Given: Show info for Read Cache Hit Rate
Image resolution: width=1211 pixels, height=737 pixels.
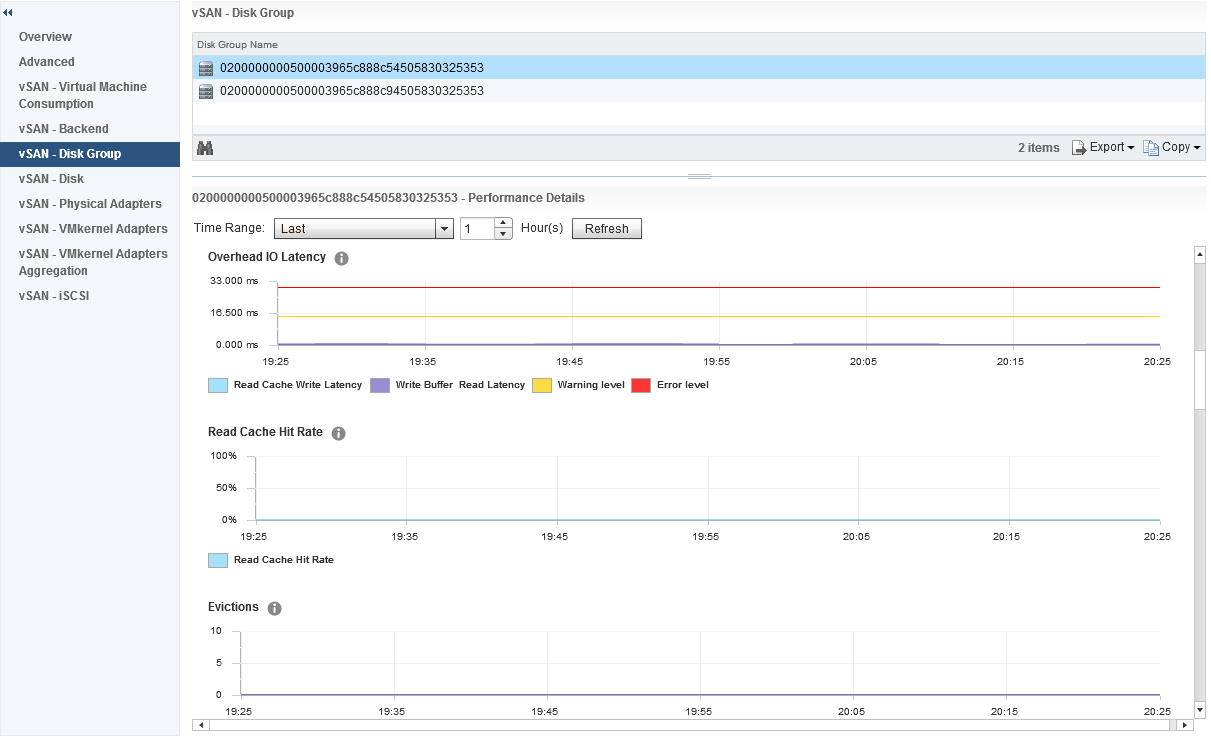Looking at the screenshot, I should pos(338,434).
